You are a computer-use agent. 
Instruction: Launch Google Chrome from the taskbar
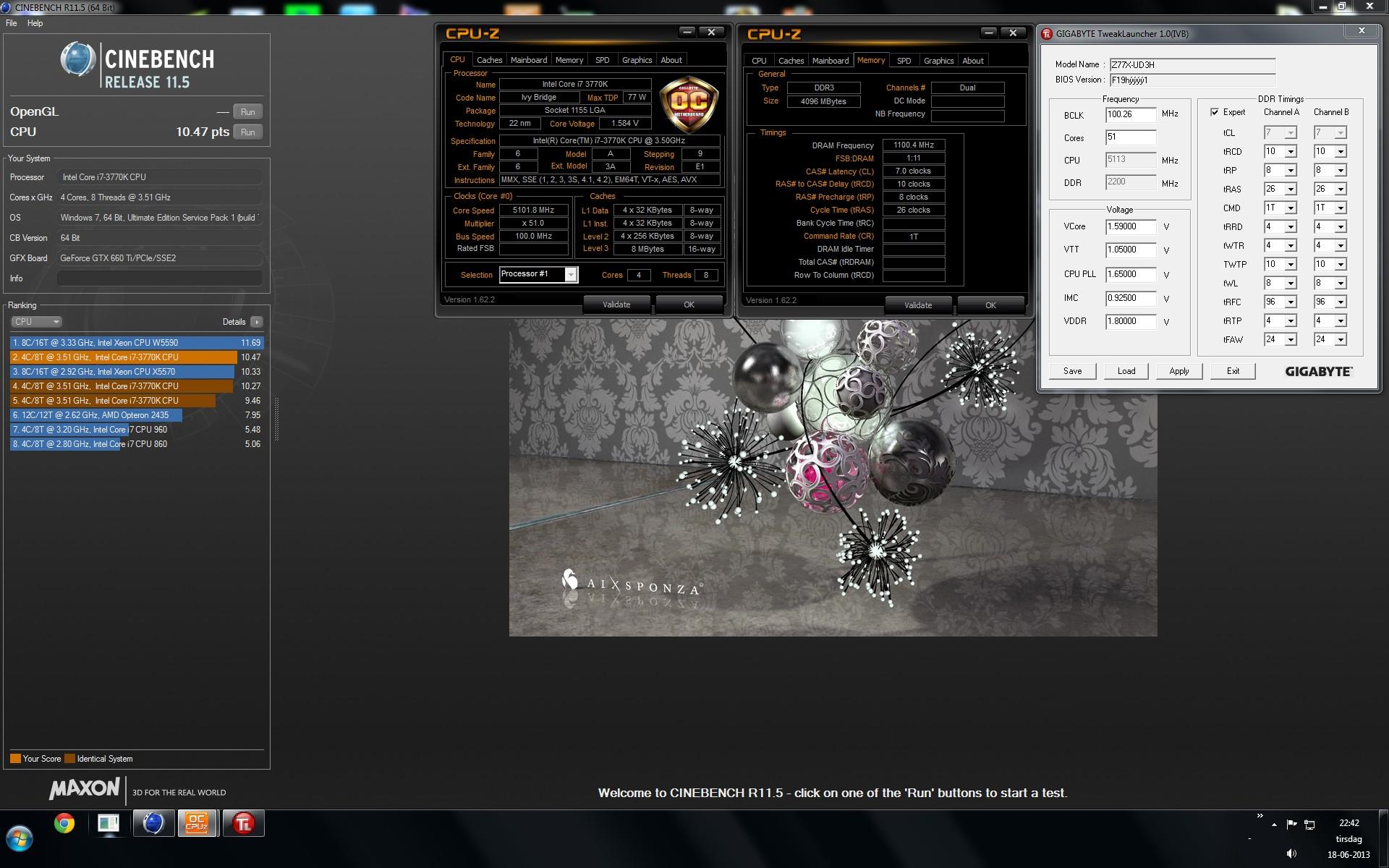pyautogui.click(x=64, y=824)
